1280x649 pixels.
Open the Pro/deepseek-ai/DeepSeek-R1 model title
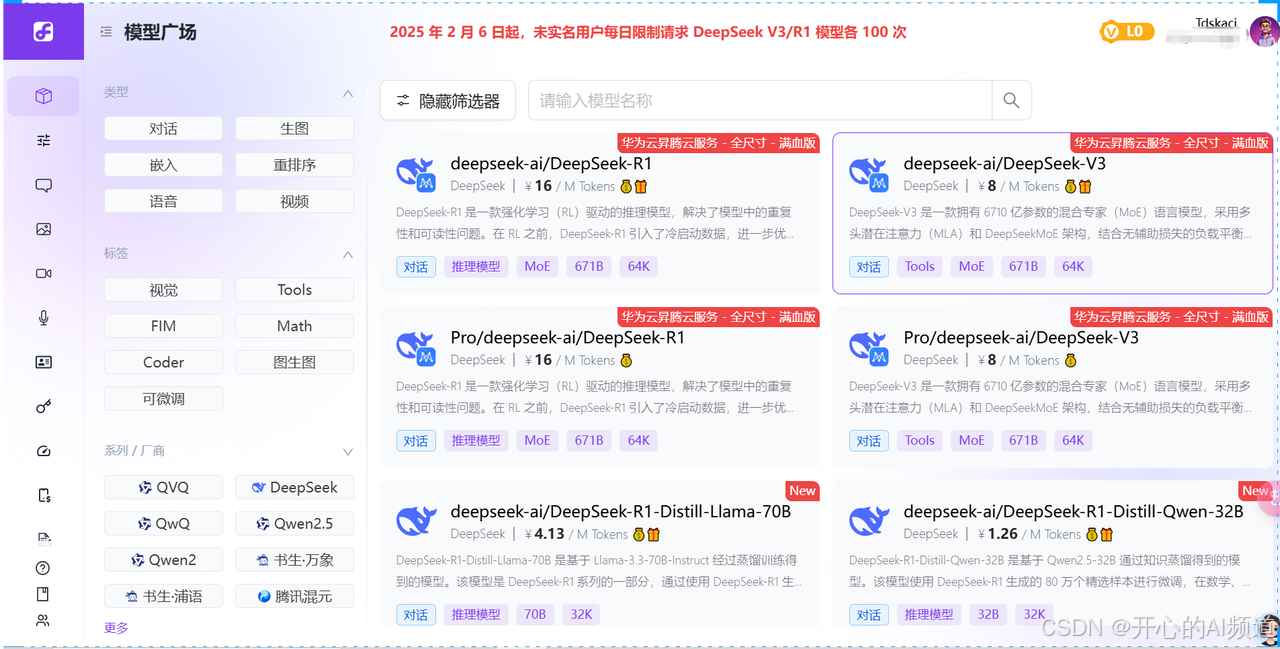(x=568, y=338)
